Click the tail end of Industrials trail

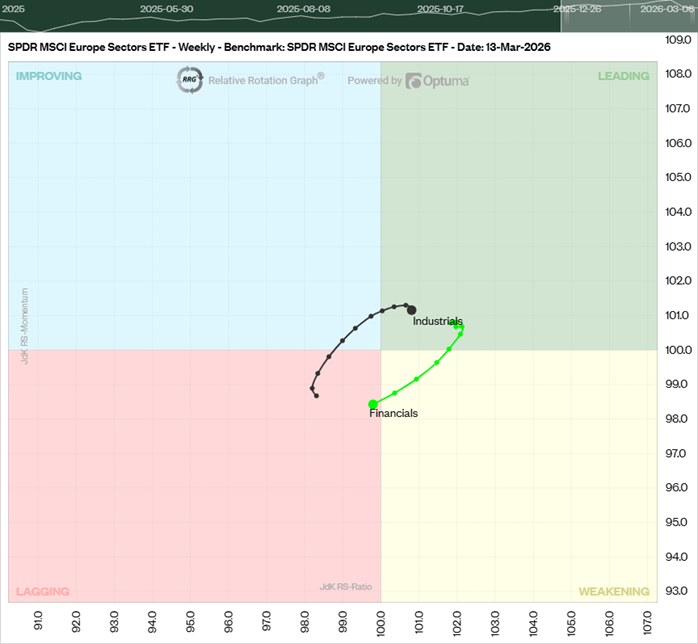point(316,396)
